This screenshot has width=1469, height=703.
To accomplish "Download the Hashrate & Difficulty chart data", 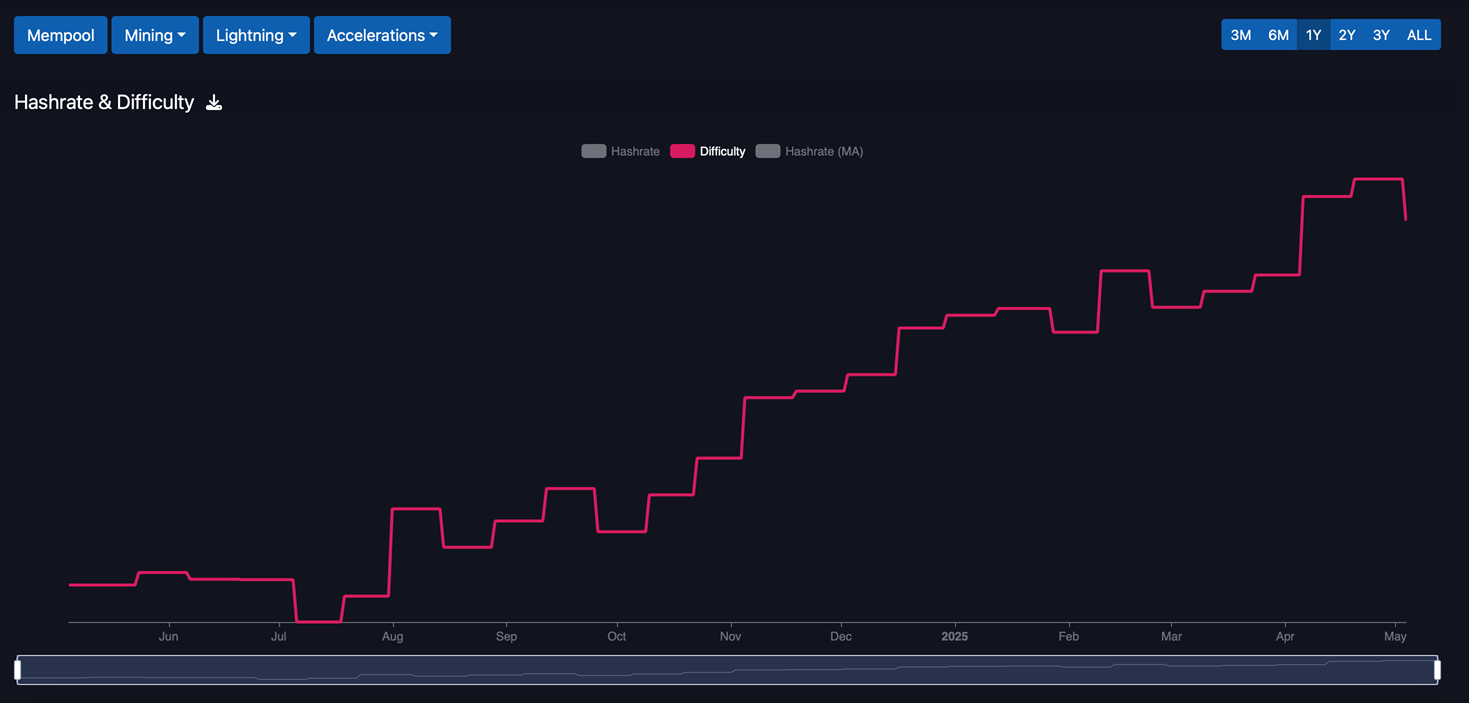I will pyautogui.click(x=214, y=103).
